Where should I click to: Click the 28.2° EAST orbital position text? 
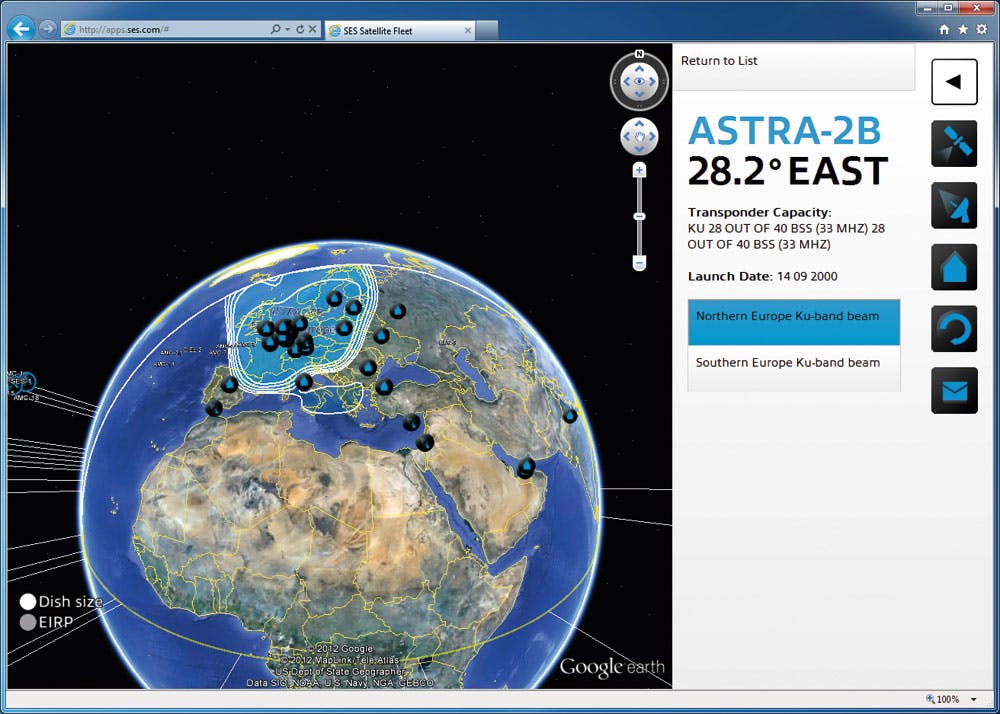(788, 171)
